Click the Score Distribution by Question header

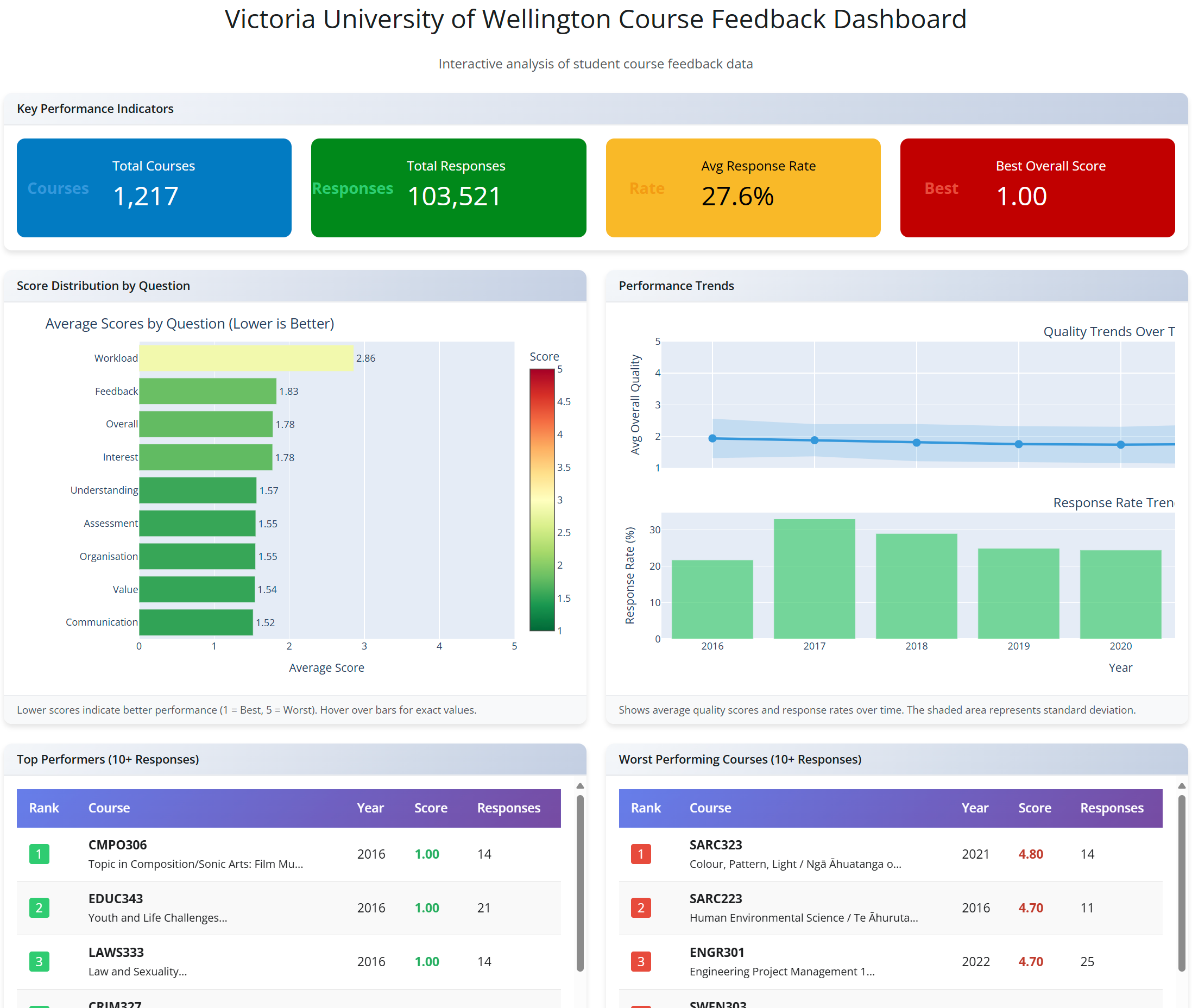coord(295,286)
